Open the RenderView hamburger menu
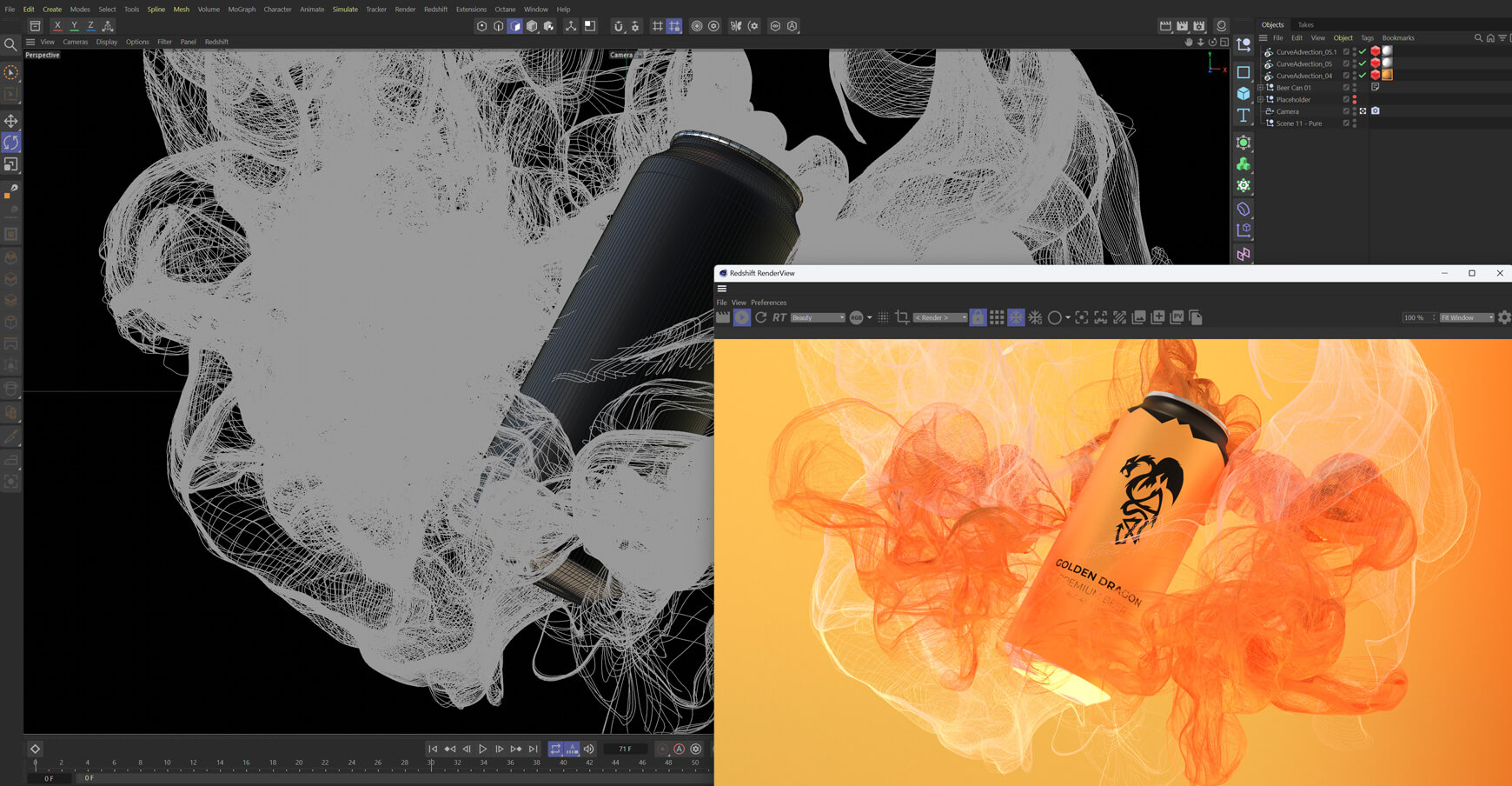The height and width of the screenshot is (786, 1512). point(721,289)
